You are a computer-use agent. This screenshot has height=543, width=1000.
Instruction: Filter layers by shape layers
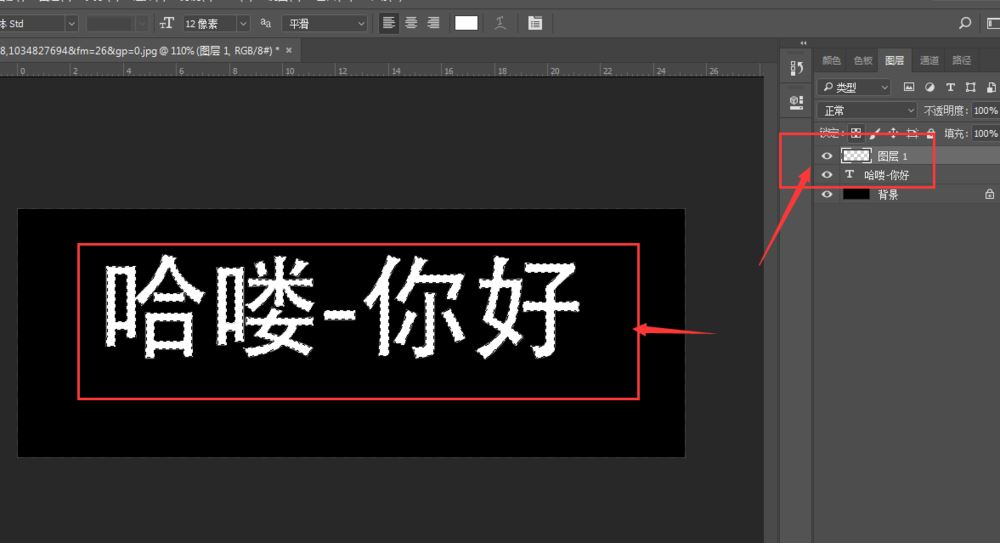971,87
